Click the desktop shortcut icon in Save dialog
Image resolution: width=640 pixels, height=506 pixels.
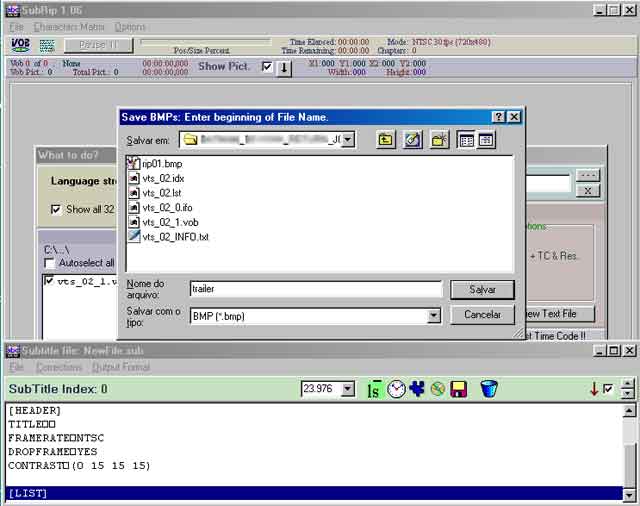tap(412, 140)
